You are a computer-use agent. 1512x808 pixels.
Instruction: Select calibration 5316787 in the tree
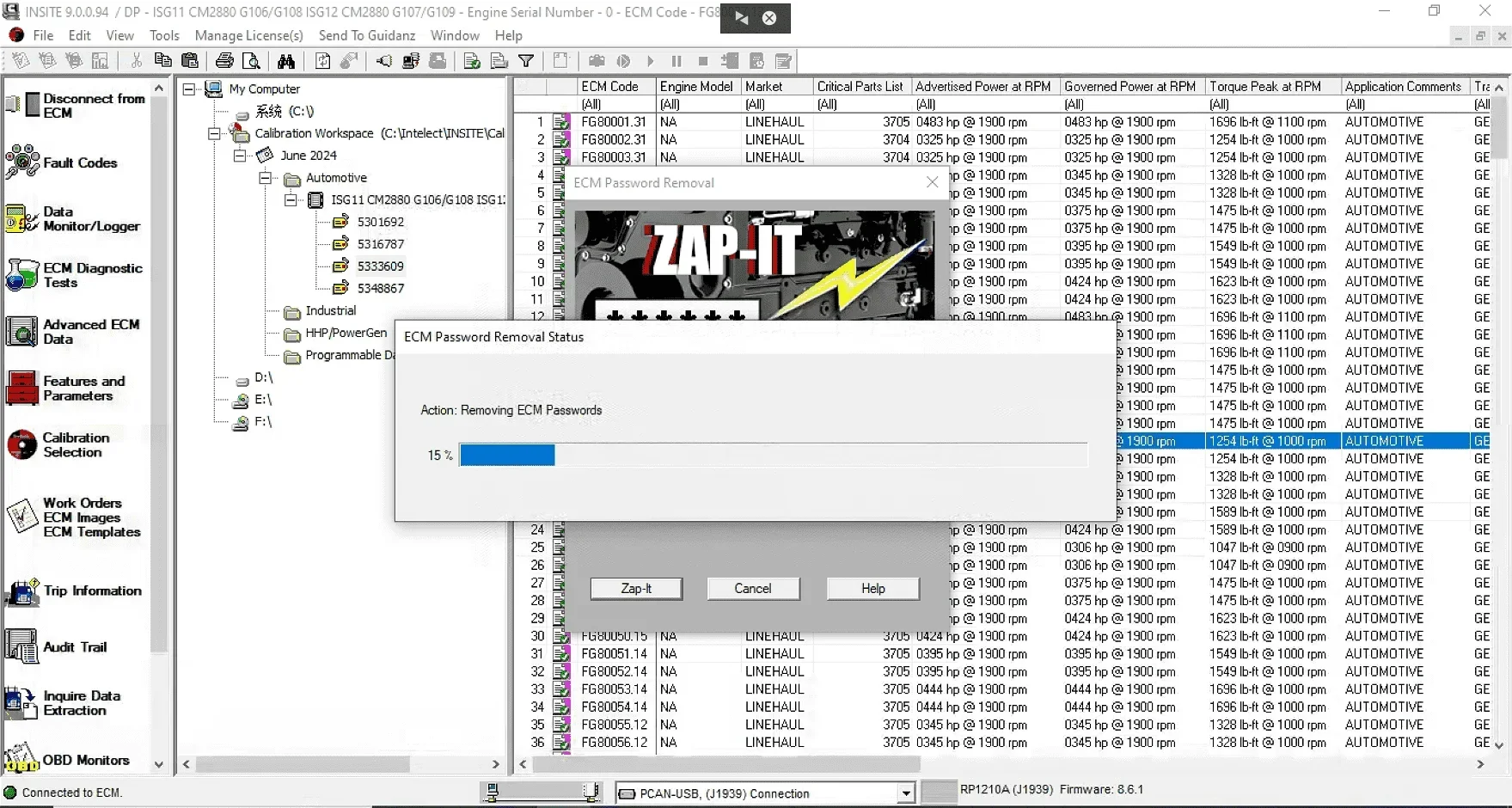click(382, 244)
